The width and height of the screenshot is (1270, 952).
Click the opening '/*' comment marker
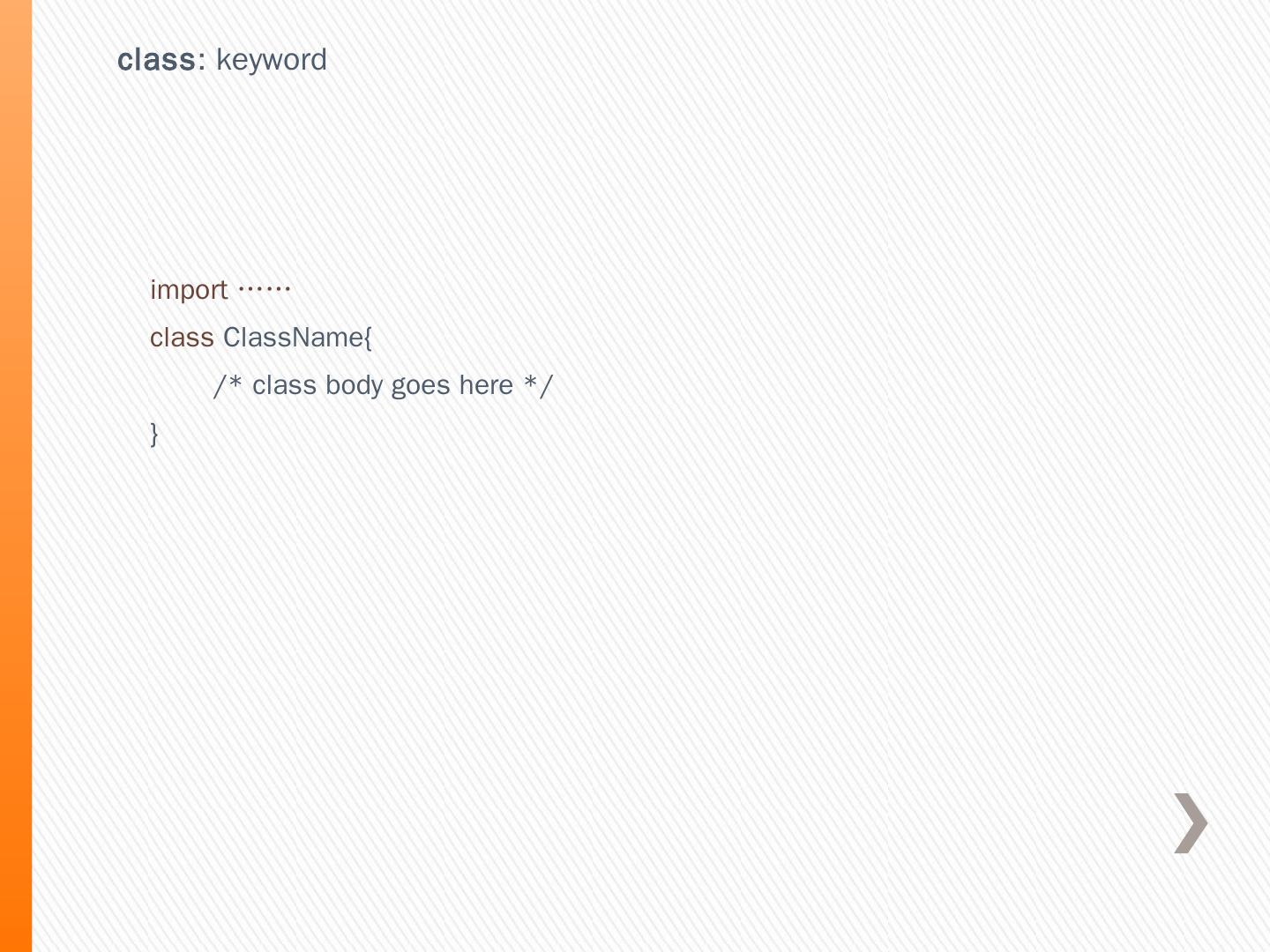click(228, 385)
